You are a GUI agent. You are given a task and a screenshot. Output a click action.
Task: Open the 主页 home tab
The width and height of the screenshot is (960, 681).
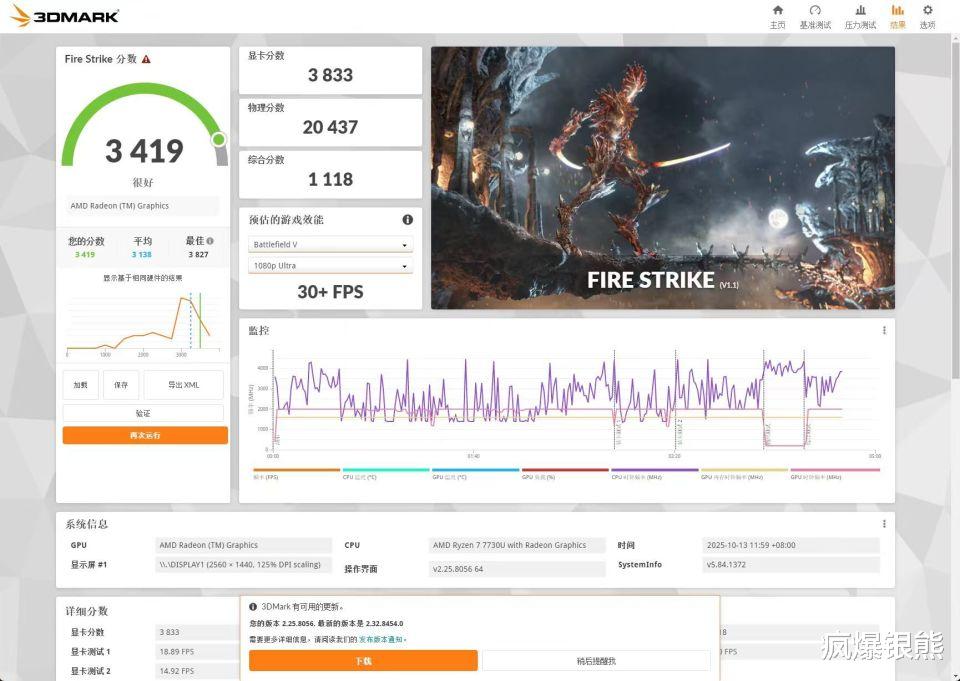(x=778, y=17)
